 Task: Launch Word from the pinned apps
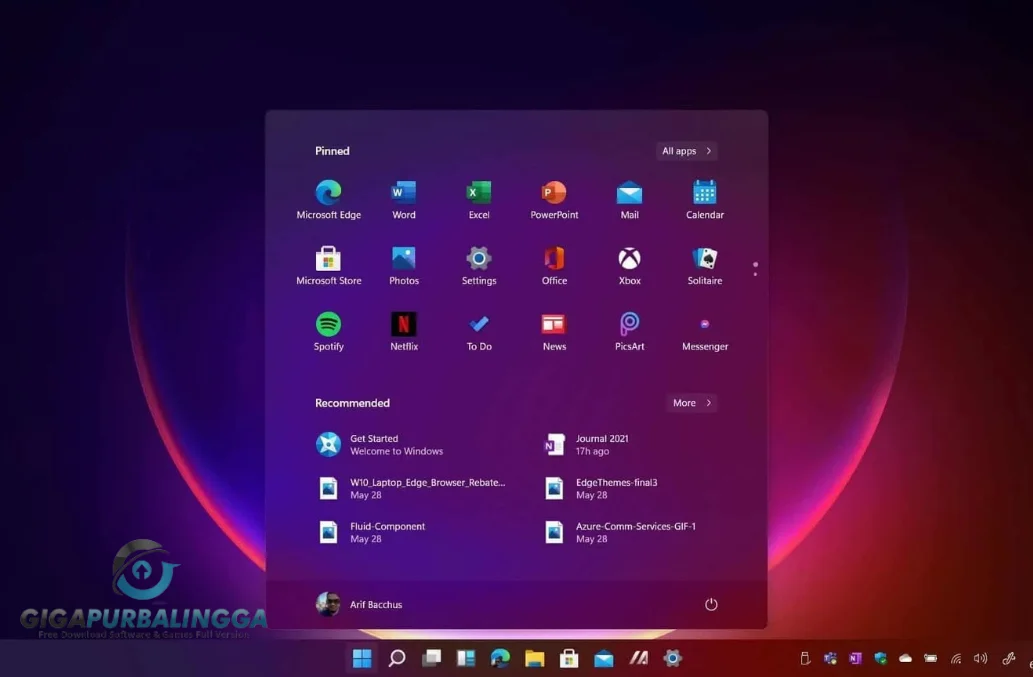(x=403, y=197)
